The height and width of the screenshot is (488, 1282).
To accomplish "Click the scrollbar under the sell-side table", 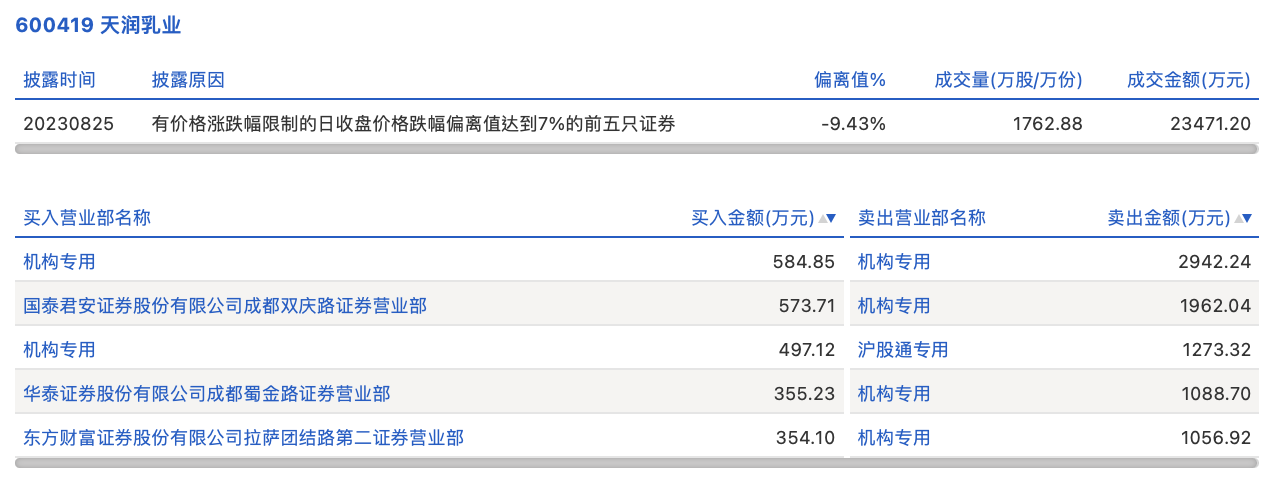I will click(x=1054, y=463).
